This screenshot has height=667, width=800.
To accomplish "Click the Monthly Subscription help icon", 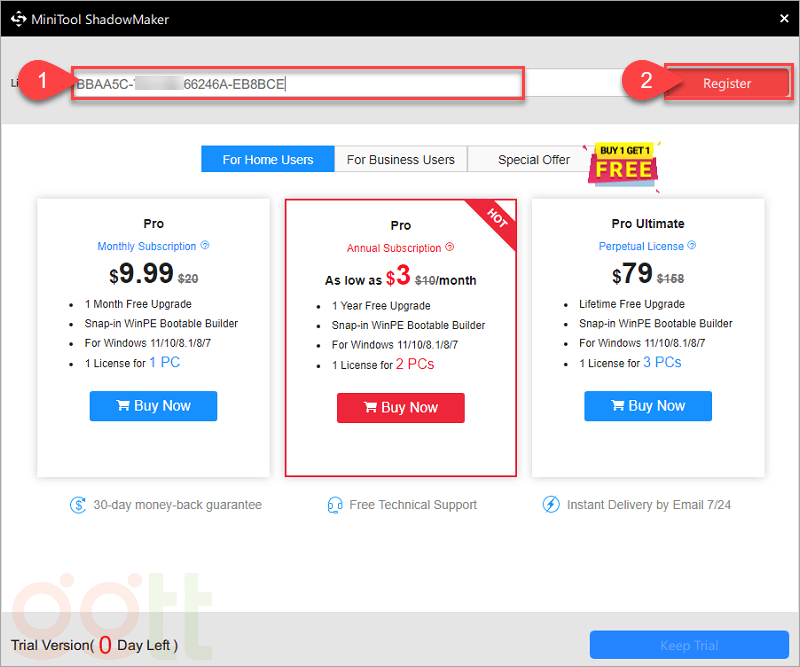I will pyautogui.click(x=205, y=246).
